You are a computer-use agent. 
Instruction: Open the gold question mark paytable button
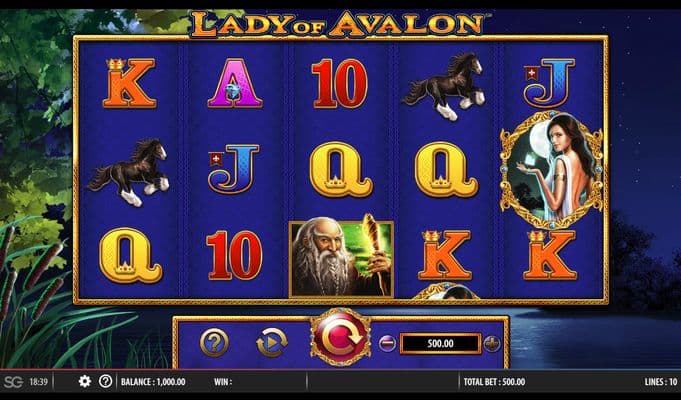(x=215, y=343)
